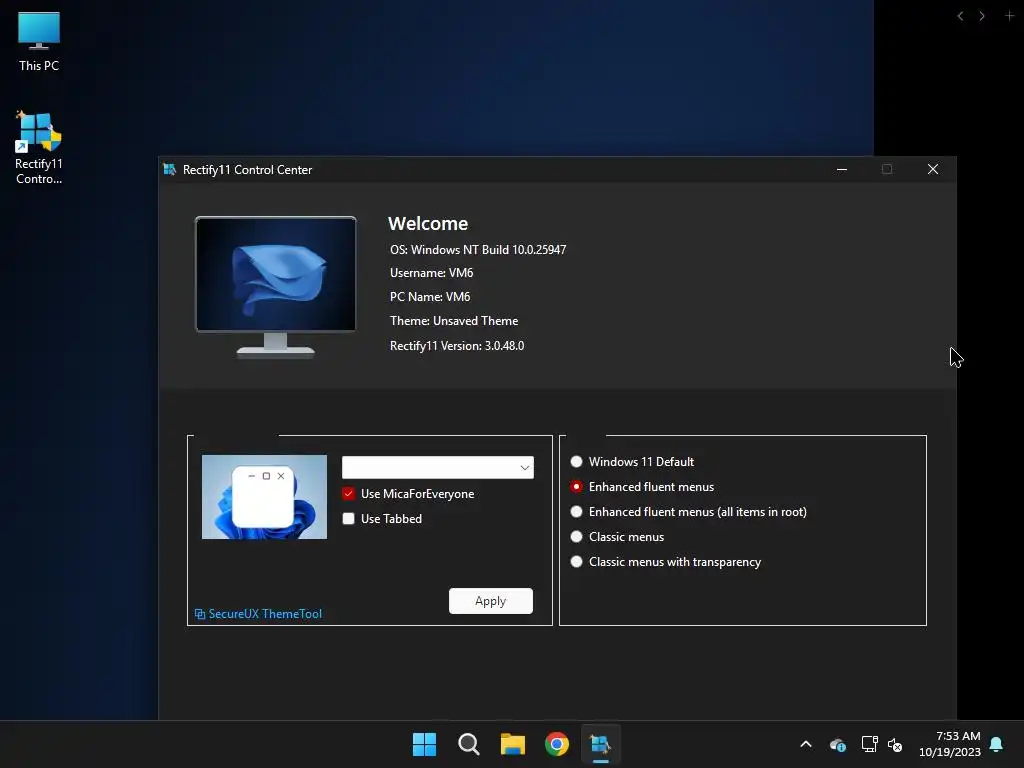Open the notifications bell icon
The width and height of the screenshot is (1024, 768).
tap(996, 744)
